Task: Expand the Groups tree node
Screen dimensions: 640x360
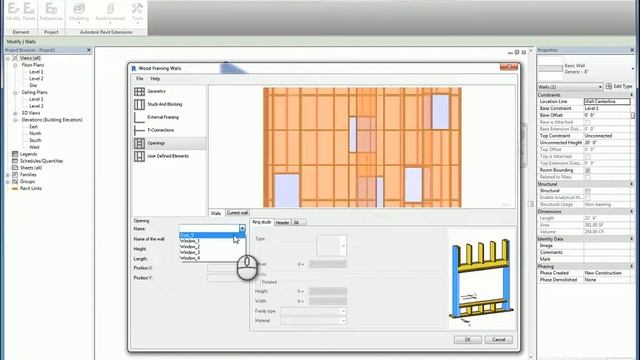Action: 8,182
